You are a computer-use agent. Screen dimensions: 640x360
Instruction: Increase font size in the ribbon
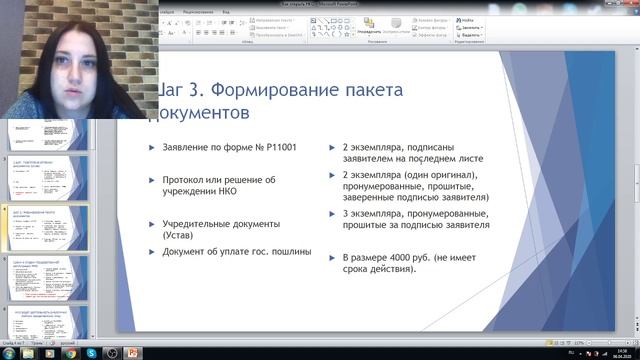(x=169, y=23)
